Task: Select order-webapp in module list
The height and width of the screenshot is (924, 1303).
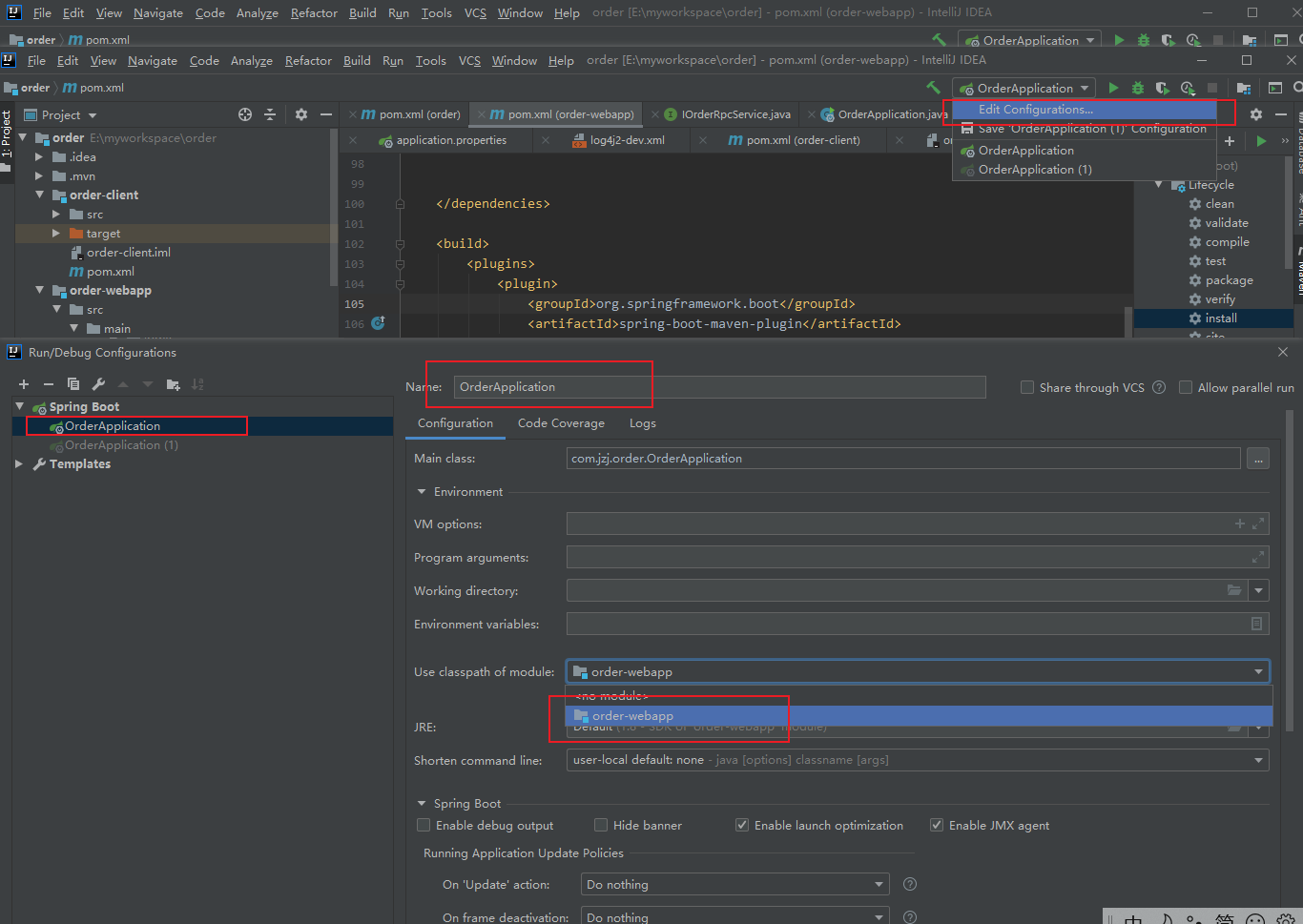Action: point(919,716)
